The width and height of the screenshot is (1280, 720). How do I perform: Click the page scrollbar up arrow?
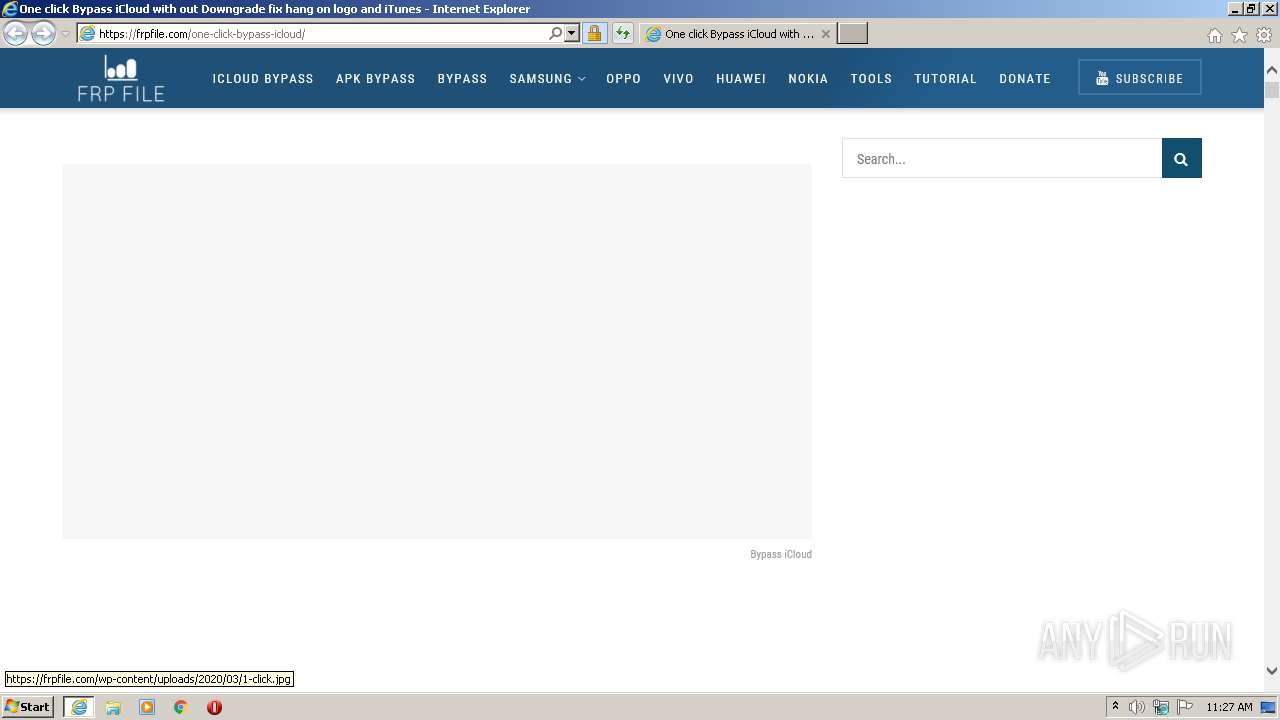[x=1272, y=70]
